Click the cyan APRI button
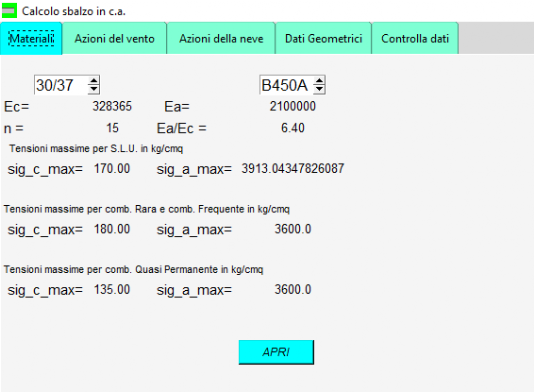 (x=276, y=352)
